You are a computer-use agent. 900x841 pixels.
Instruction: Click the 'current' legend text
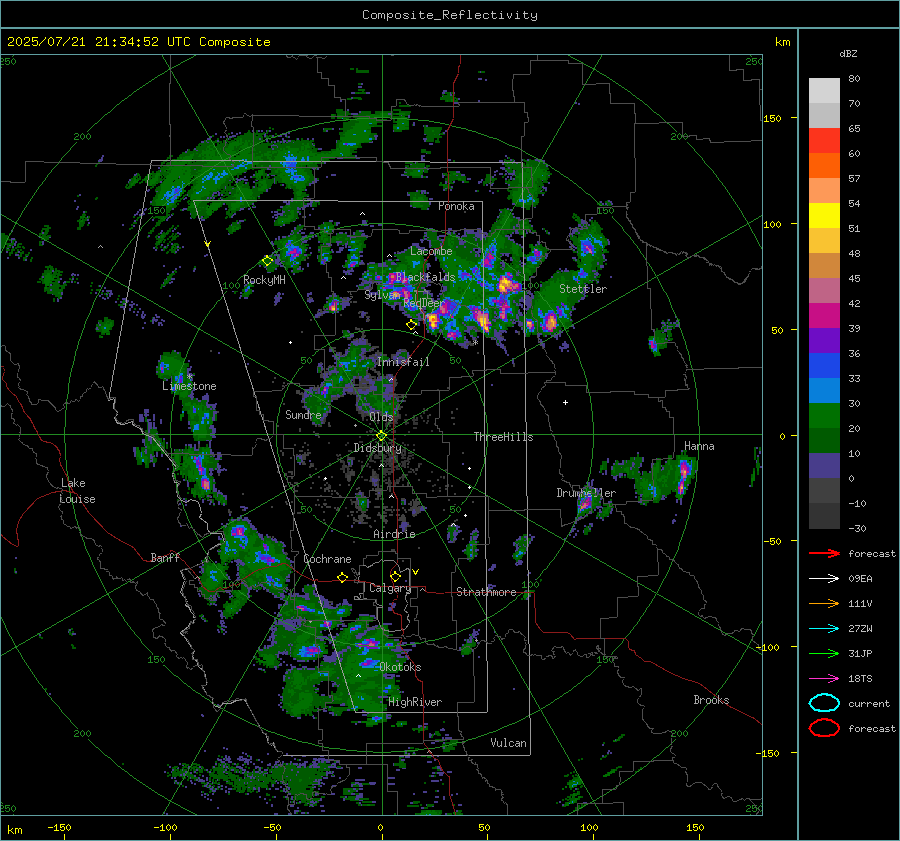click(869, 704)
